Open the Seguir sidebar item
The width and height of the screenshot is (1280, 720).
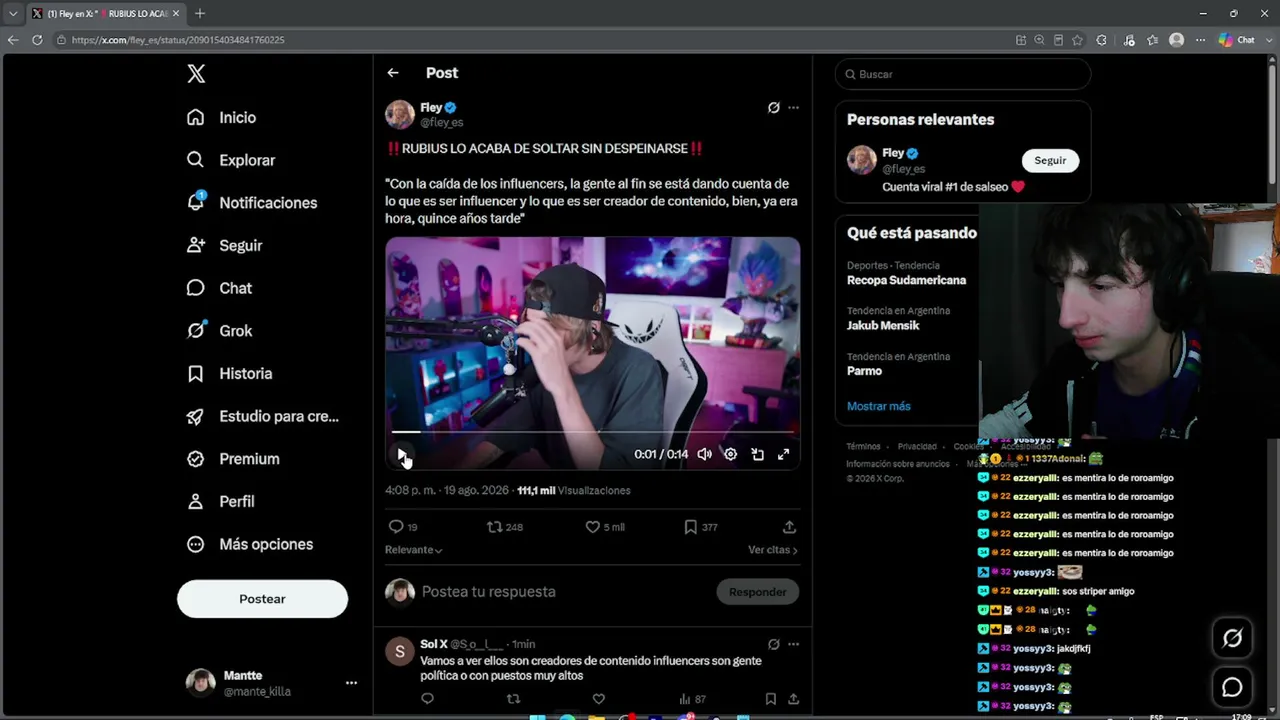tap(224, 245)
